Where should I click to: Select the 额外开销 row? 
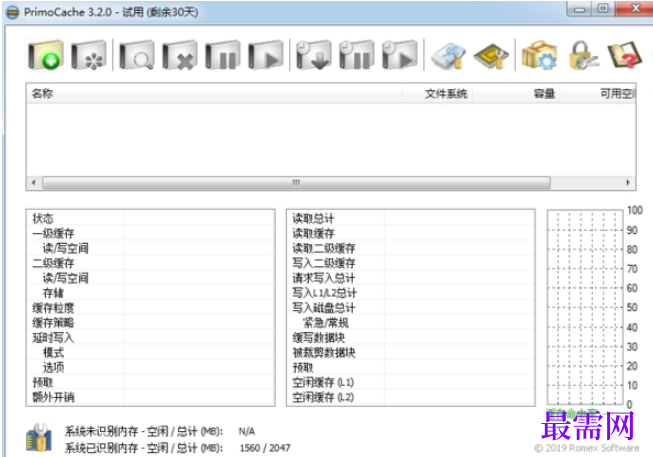[x=151, y=397]
